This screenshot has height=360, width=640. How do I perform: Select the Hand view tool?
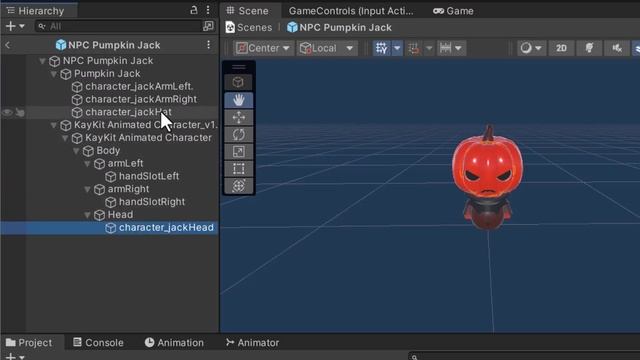[239, 100]
